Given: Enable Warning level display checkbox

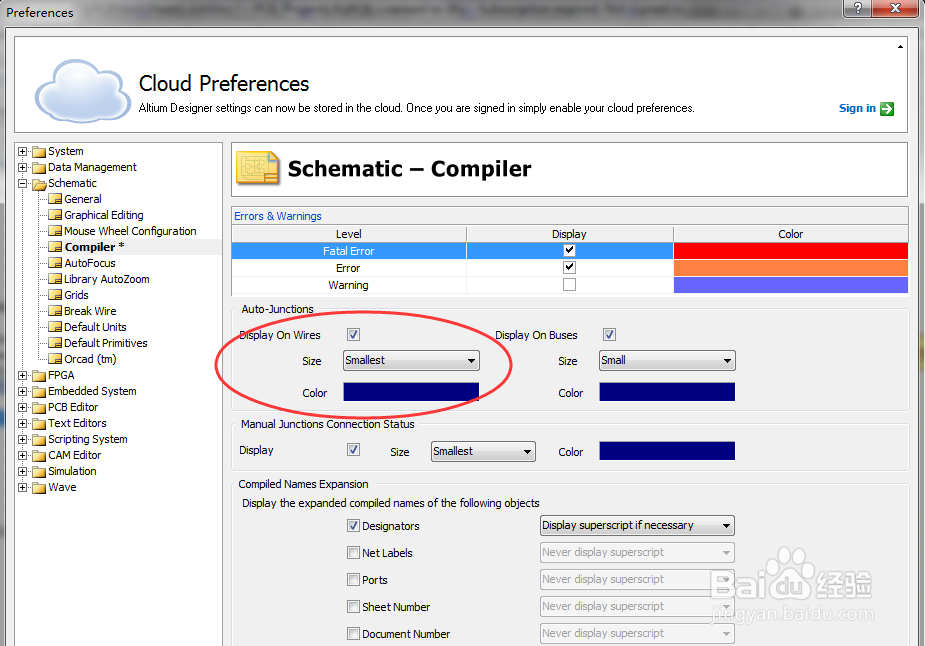Looking at the screenshot, I should (569, 284).
